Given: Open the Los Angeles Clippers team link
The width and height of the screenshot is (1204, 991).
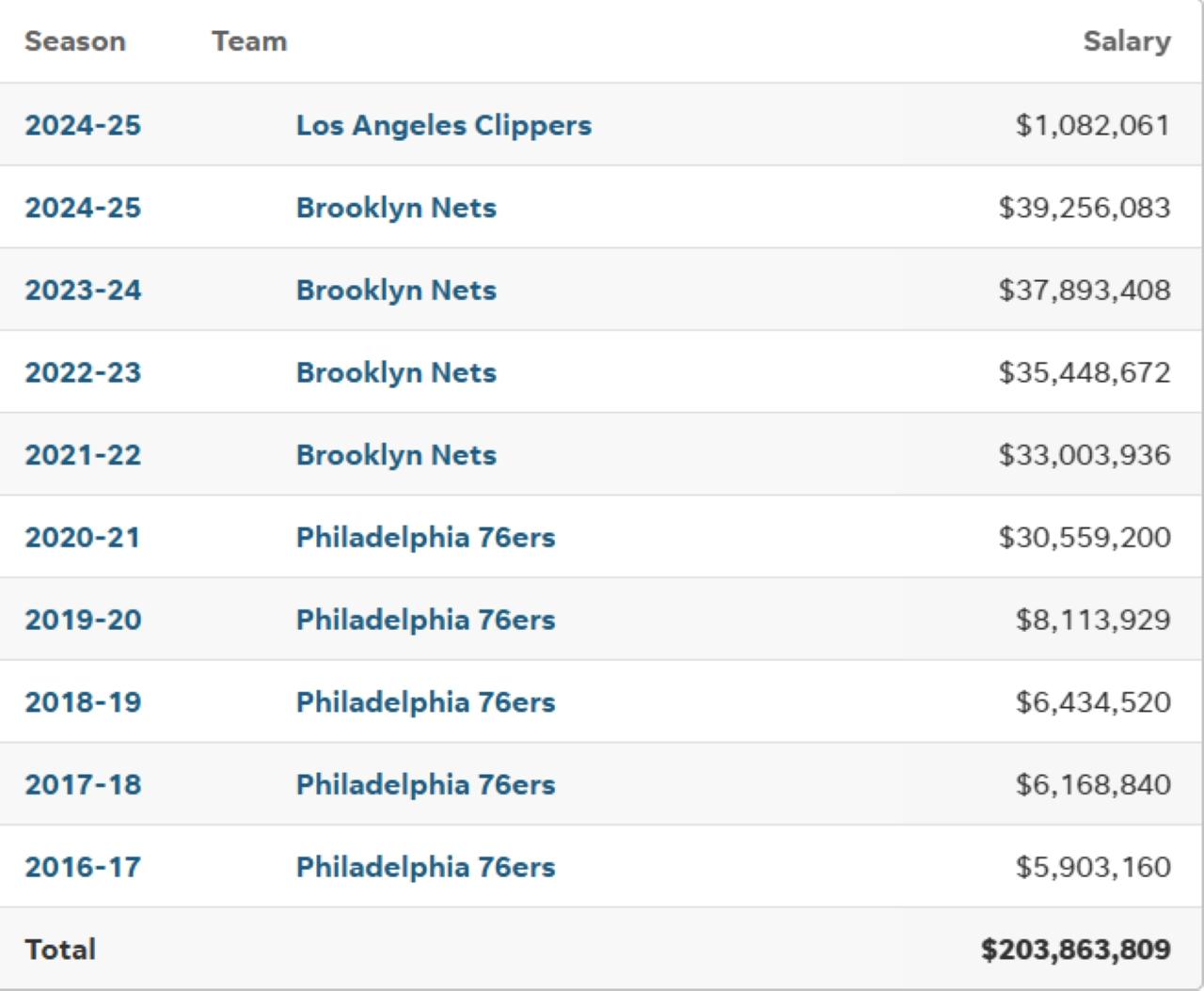Looking at the screenshot, I should click(x=444, y=125).
